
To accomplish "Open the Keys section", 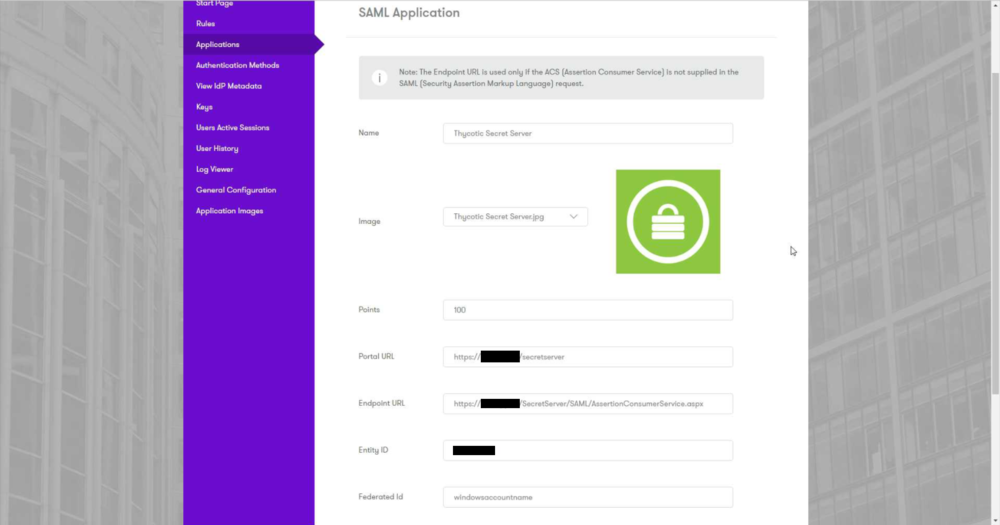I will coord(204,107).
